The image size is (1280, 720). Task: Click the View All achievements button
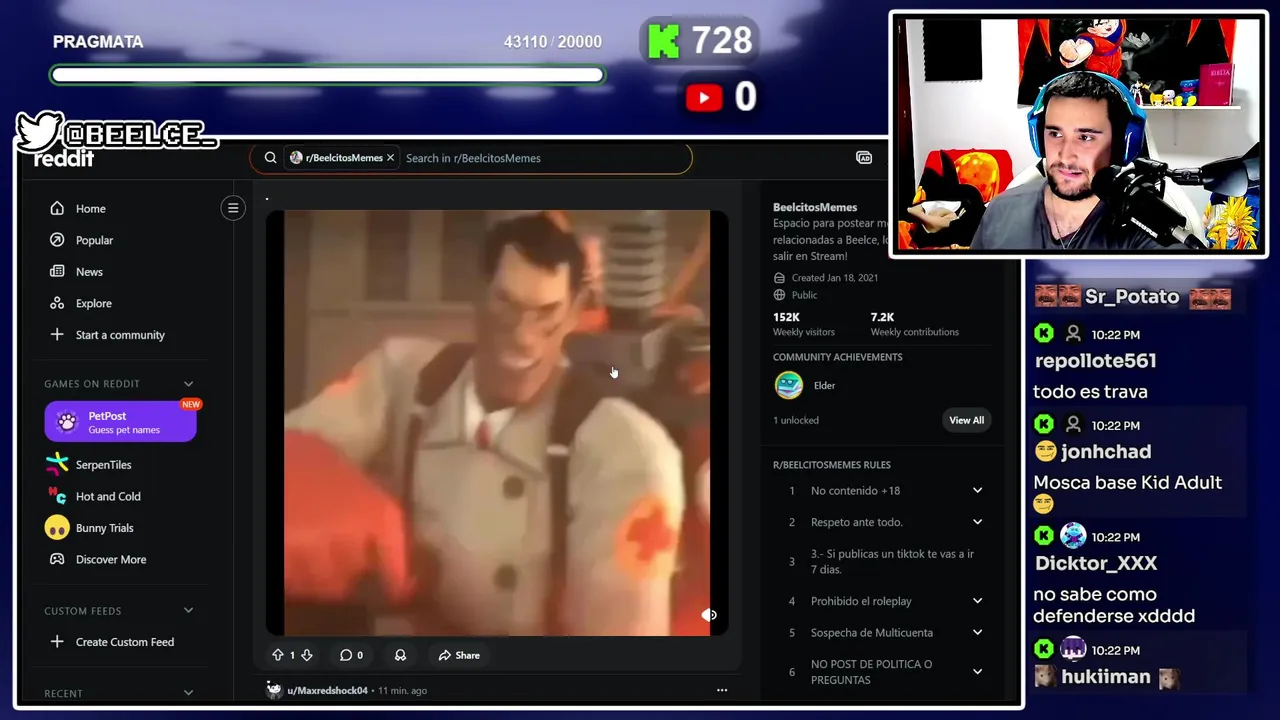pos(966,420)
